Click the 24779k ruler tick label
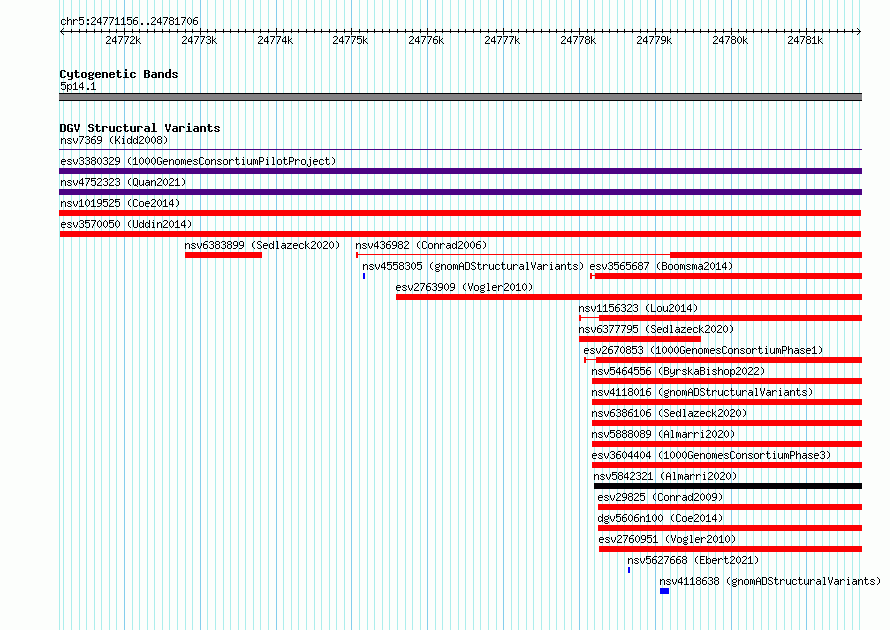This screenshot has height=630, width=890. [x=654, y=40]
